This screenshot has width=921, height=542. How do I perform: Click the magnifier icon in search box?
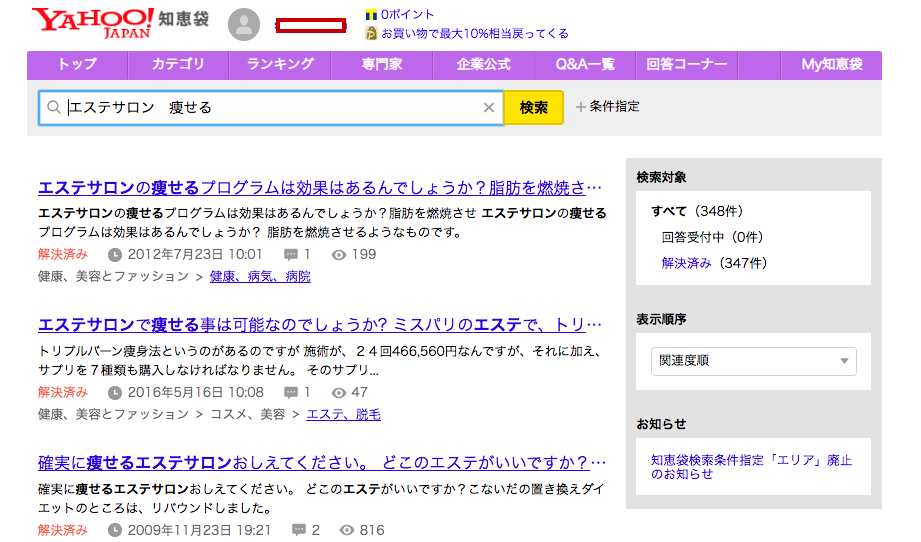pos(54,108)
